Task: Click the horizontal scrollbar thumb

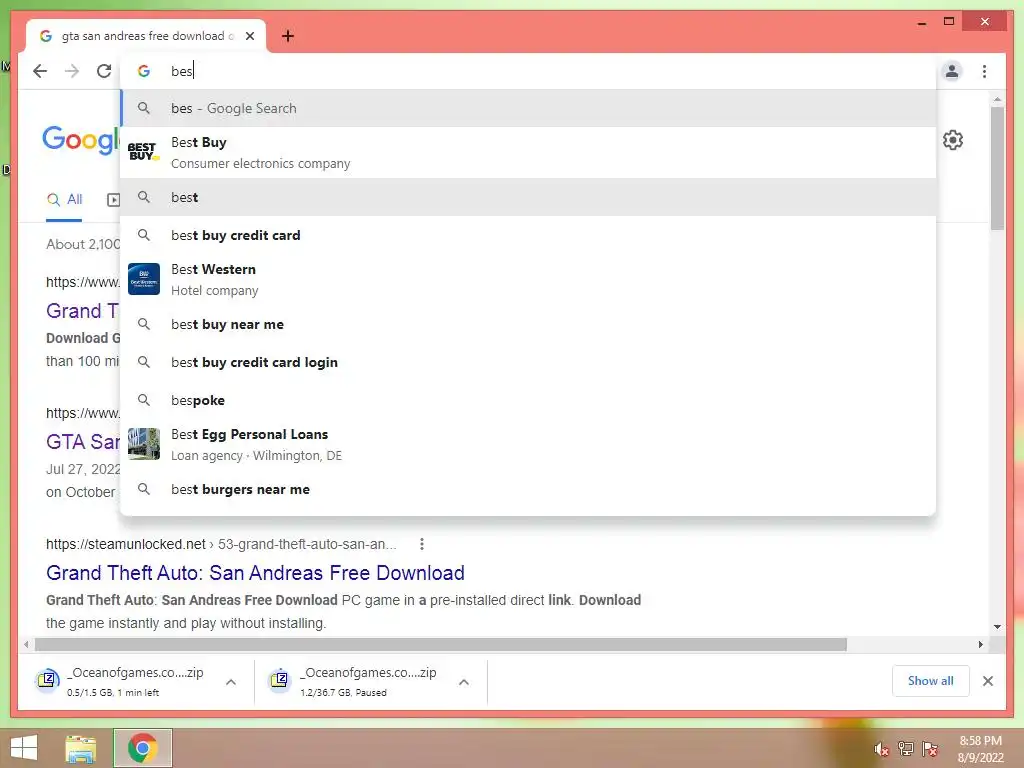Action: (x=441, y=645)
